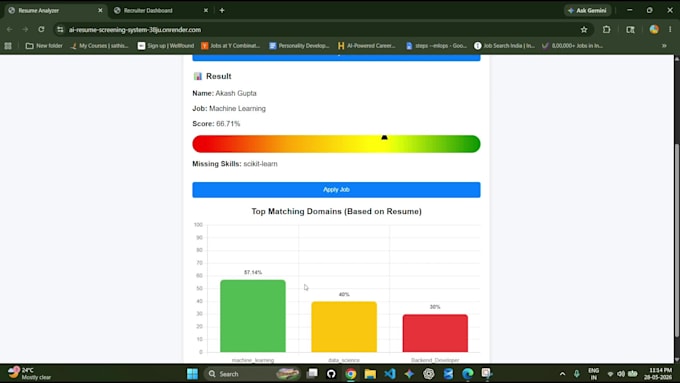Open the AI-Powered Career bookmark
The image size is (680, 383).
[367, 46]
